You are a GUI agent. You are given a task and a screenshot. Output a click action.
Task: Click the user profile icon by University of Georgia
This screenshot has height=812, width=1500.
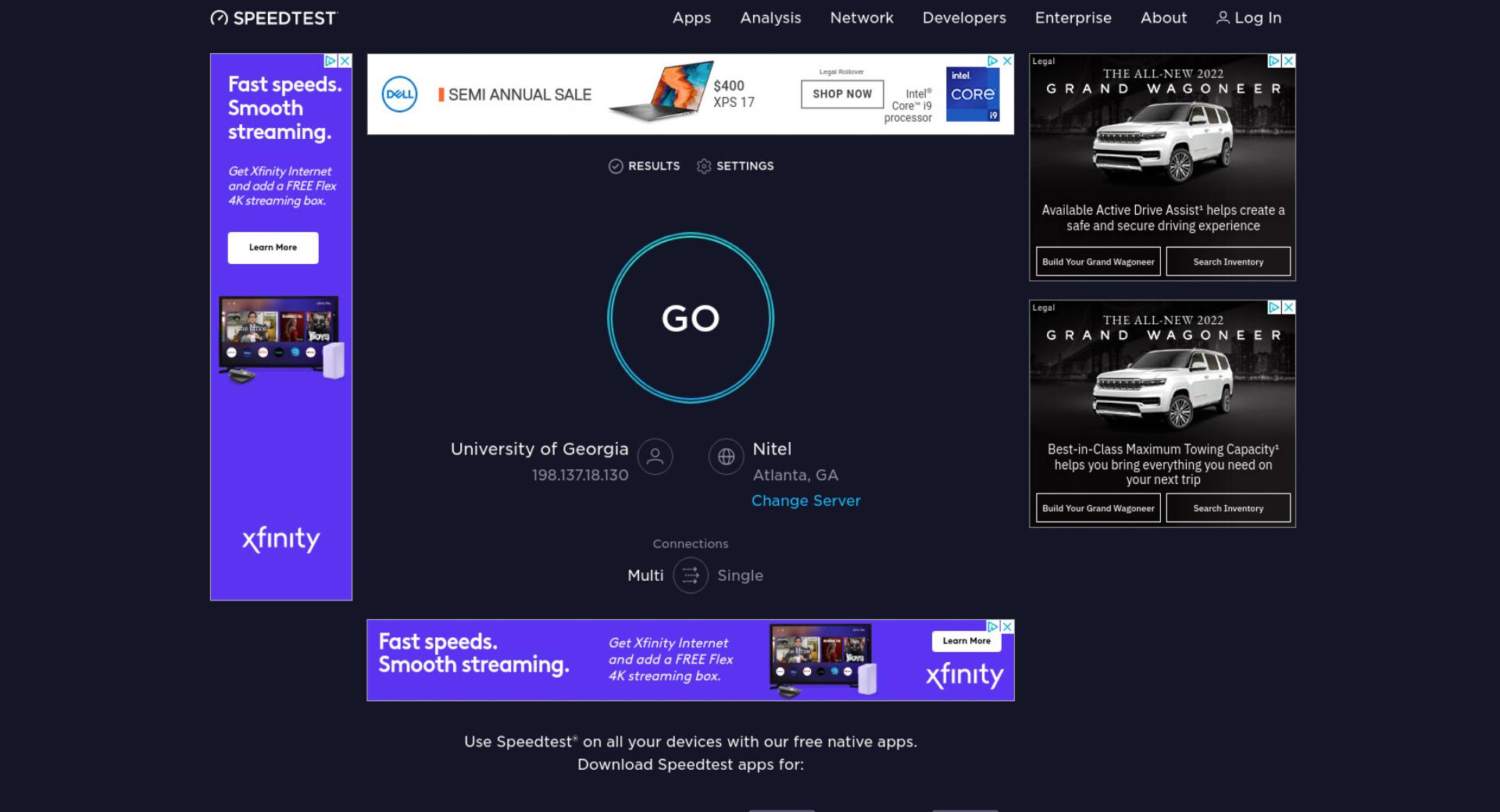click(655, 457)
